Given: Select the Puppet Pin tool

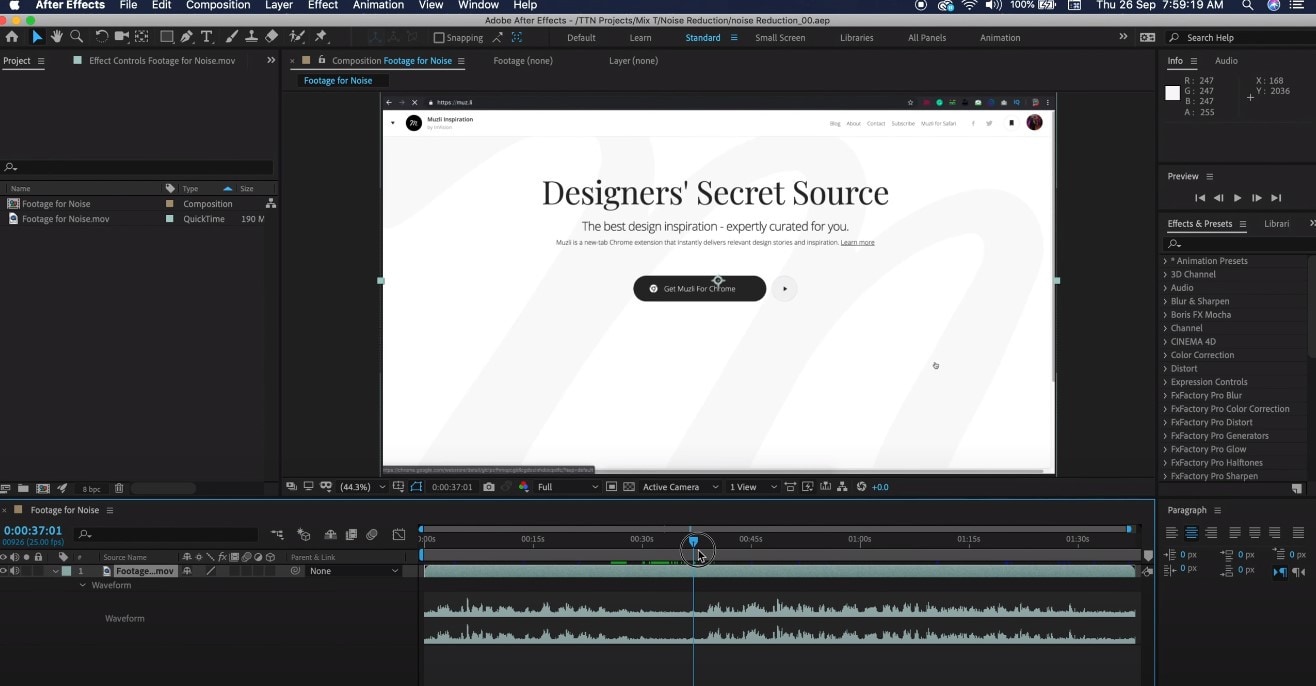Looking at the screenshot, I should (x=321, y=37).
